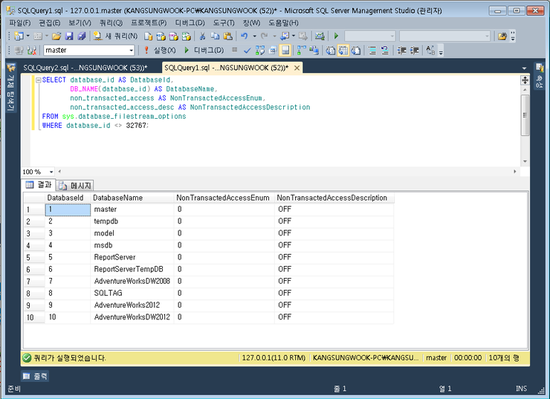
Task: Select the ReportServerTempDB cell
Action: 132,269
